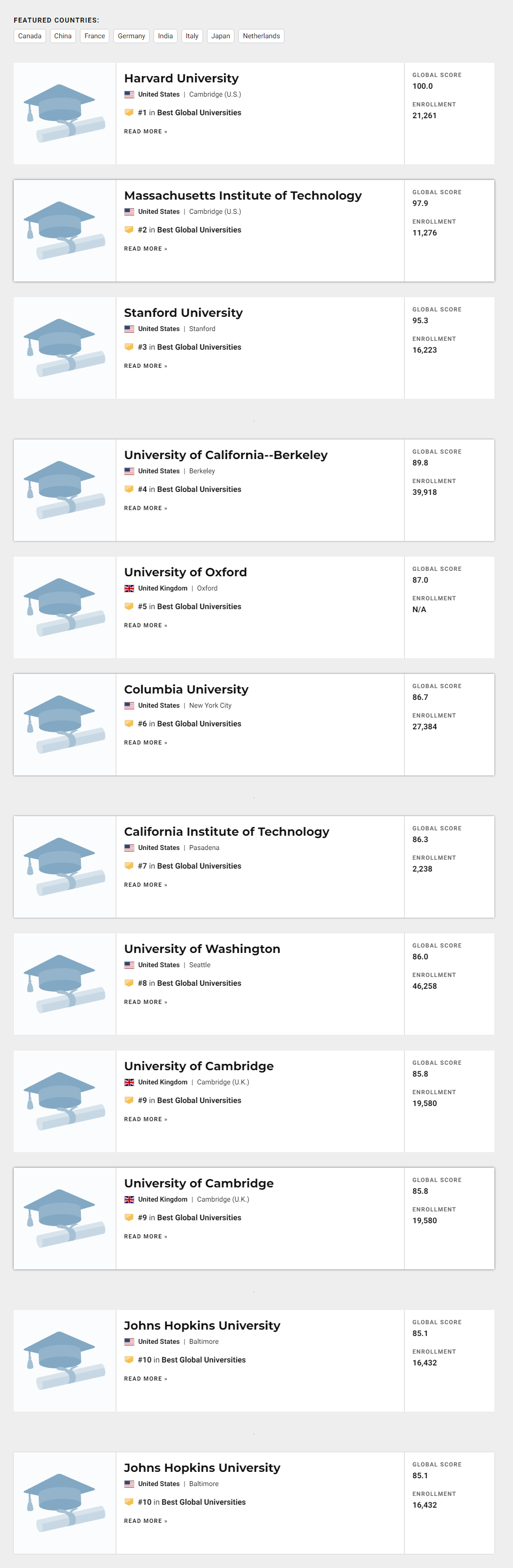Click Harvard University graduation cap thumbnail
Viewport: 513px width, 1568px height.
[65, 113]
